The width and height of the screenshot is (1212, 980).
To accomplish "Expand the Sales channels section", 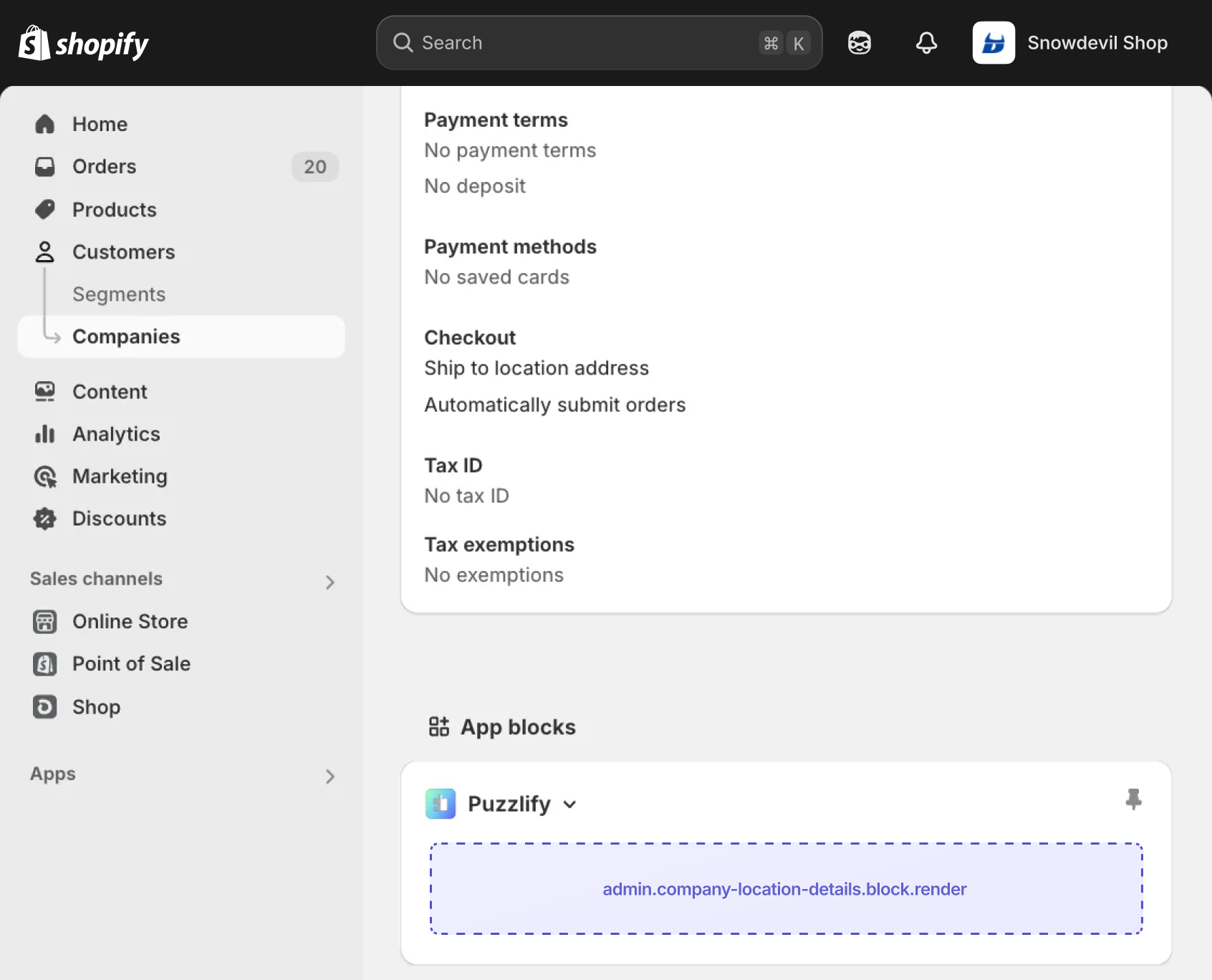I will 330,582.
